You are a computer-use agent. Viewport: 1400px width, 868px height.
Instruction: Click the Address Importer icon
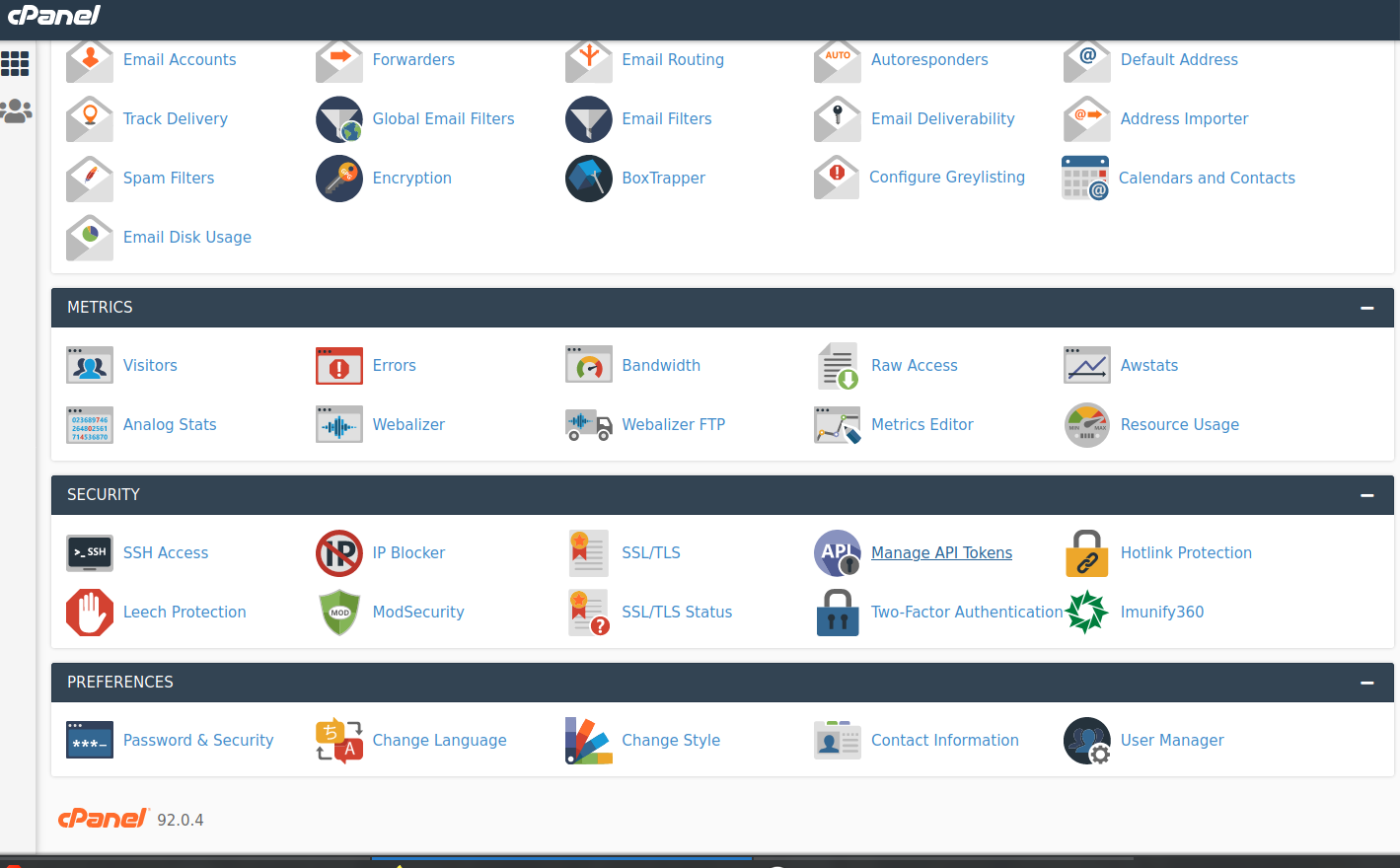pyautogui.click(x=1087, y=119)
